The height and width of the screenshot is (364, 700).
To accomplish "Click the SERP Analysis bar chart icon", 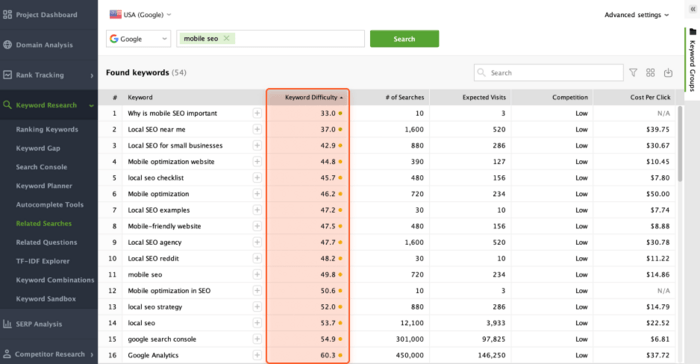I will click(x=8, y=324).
